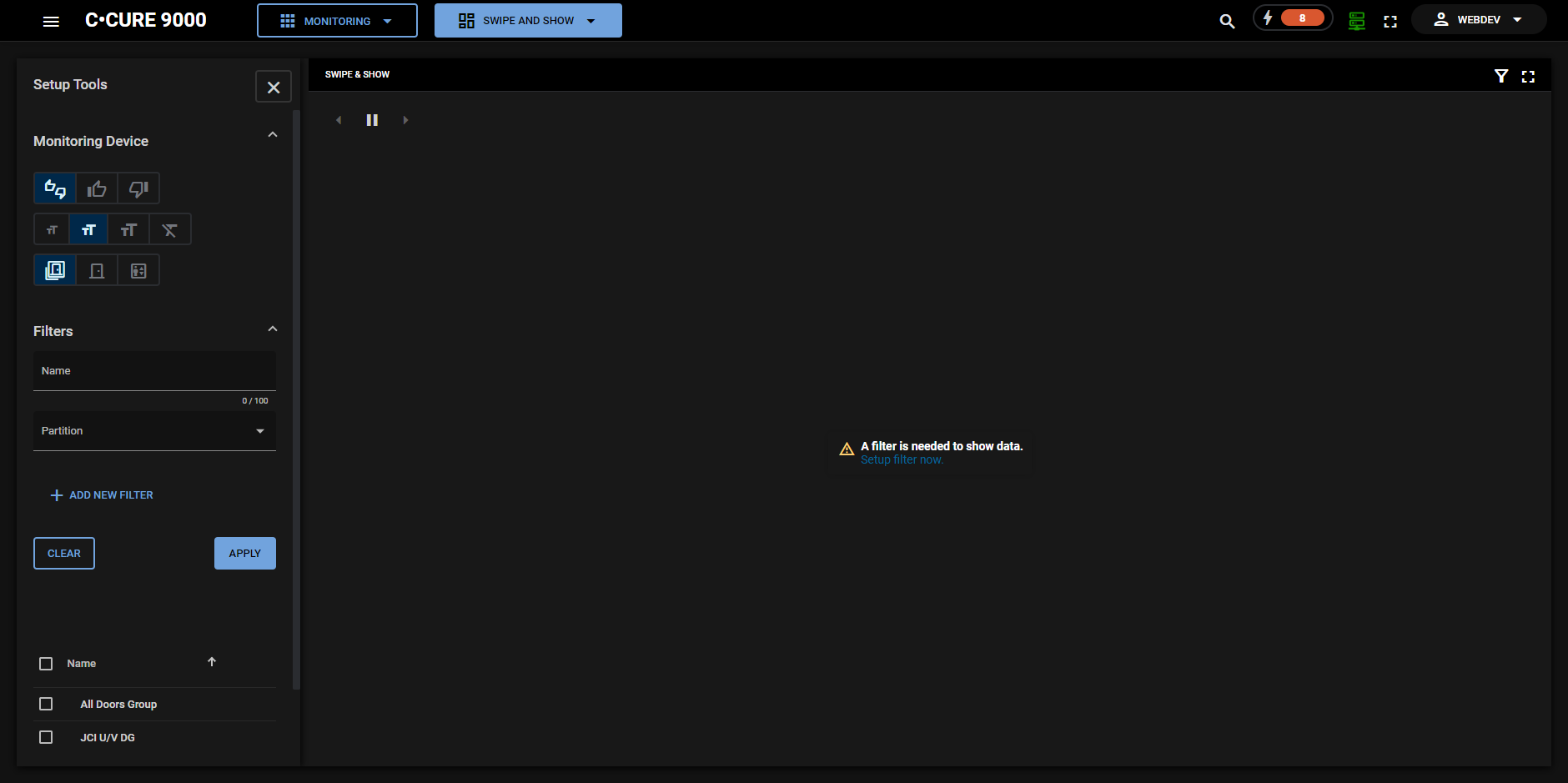1568x783 pixels.
Task: Choose the small text size icon
Action: (x=52, y=228)
